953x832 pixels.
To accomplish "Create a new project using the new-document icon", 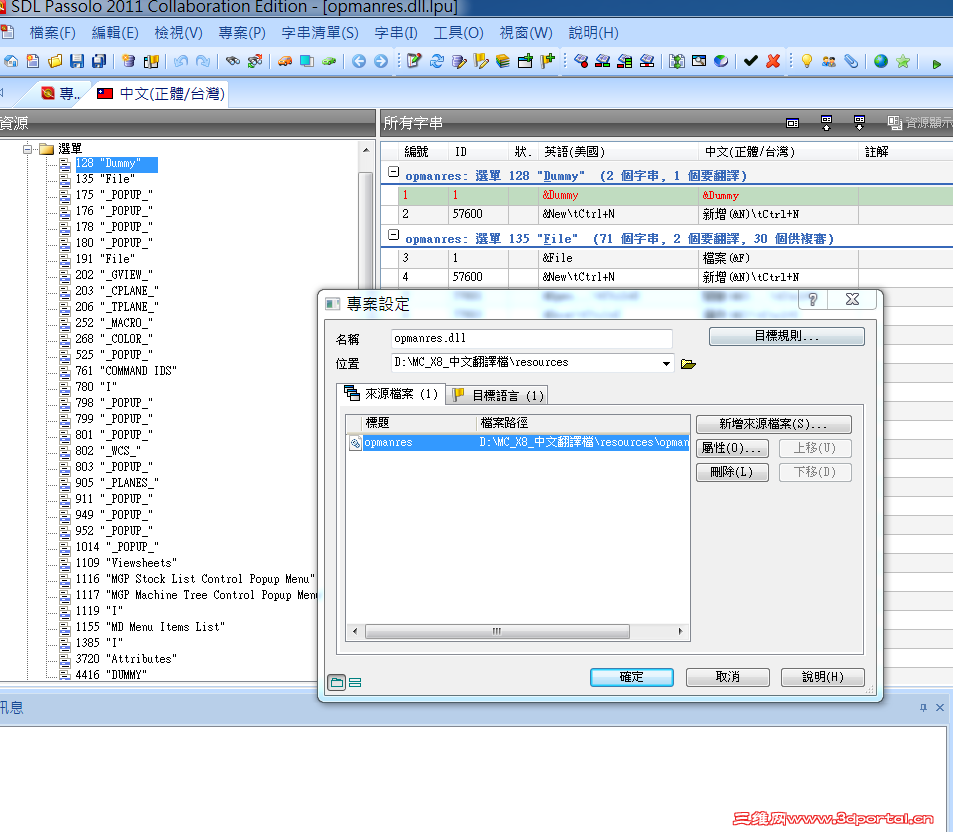I will 33,61.
